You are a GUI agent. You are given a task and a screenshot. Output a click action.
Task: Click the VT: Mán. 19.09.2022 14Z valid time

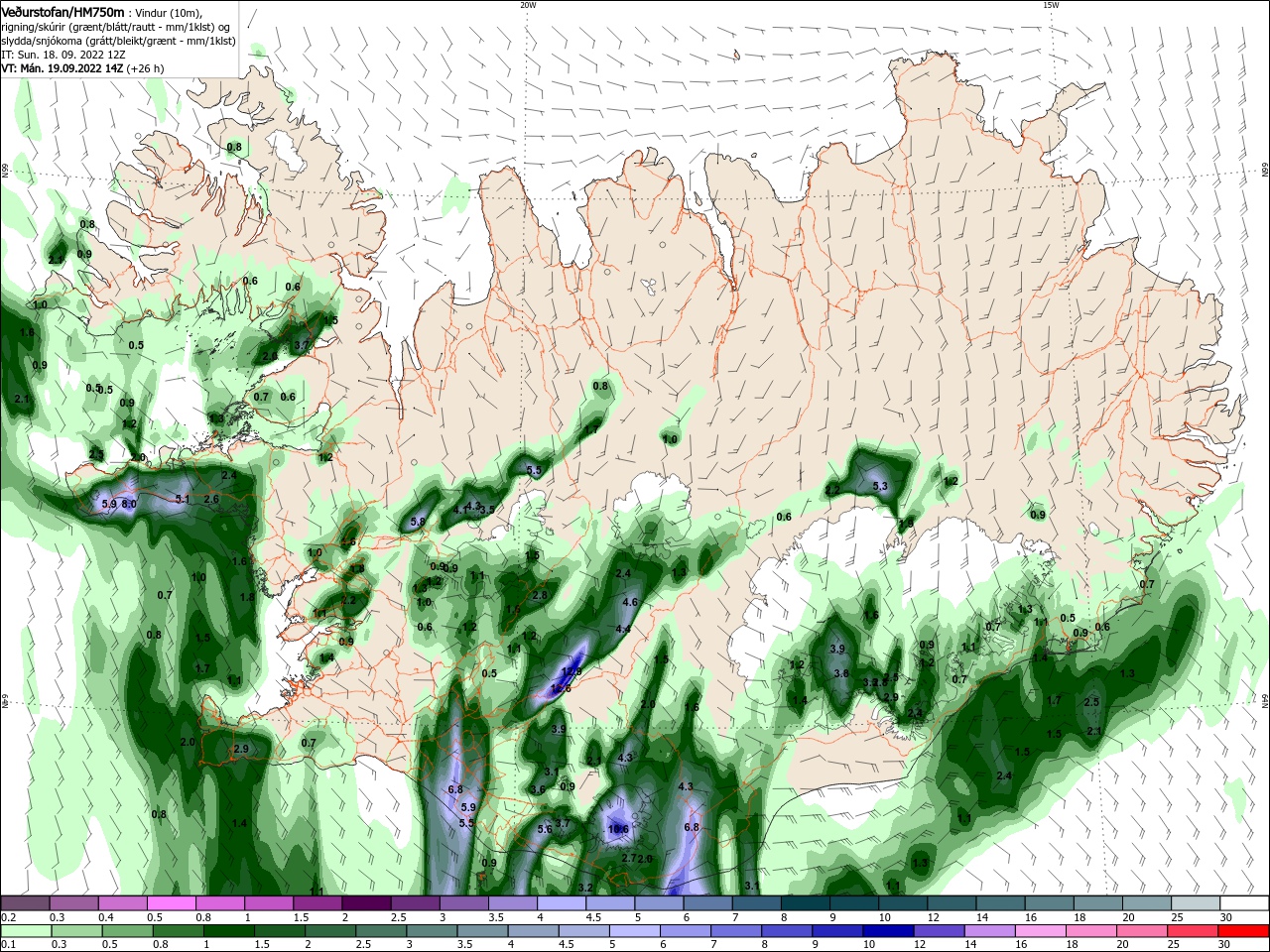[x=82, y=68]
